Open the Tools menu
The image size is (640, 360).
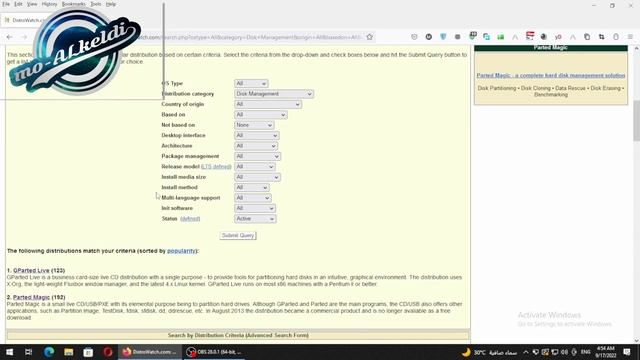tap(96, 4)
